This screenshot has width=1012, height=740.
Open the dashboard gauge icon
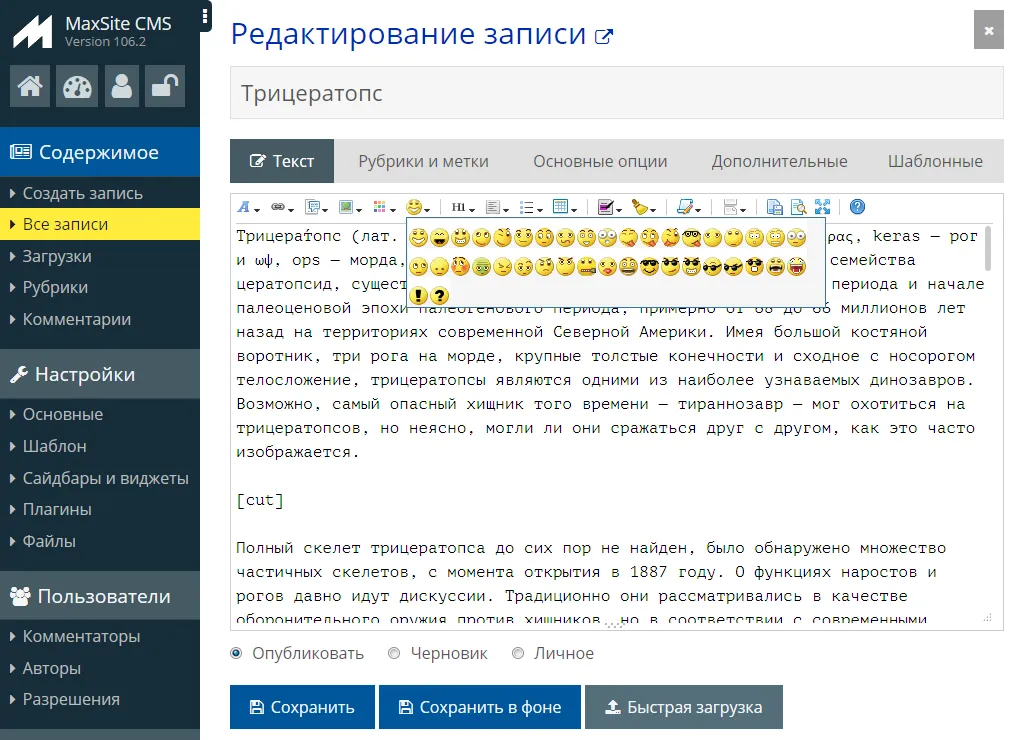[x=76, y=86]
